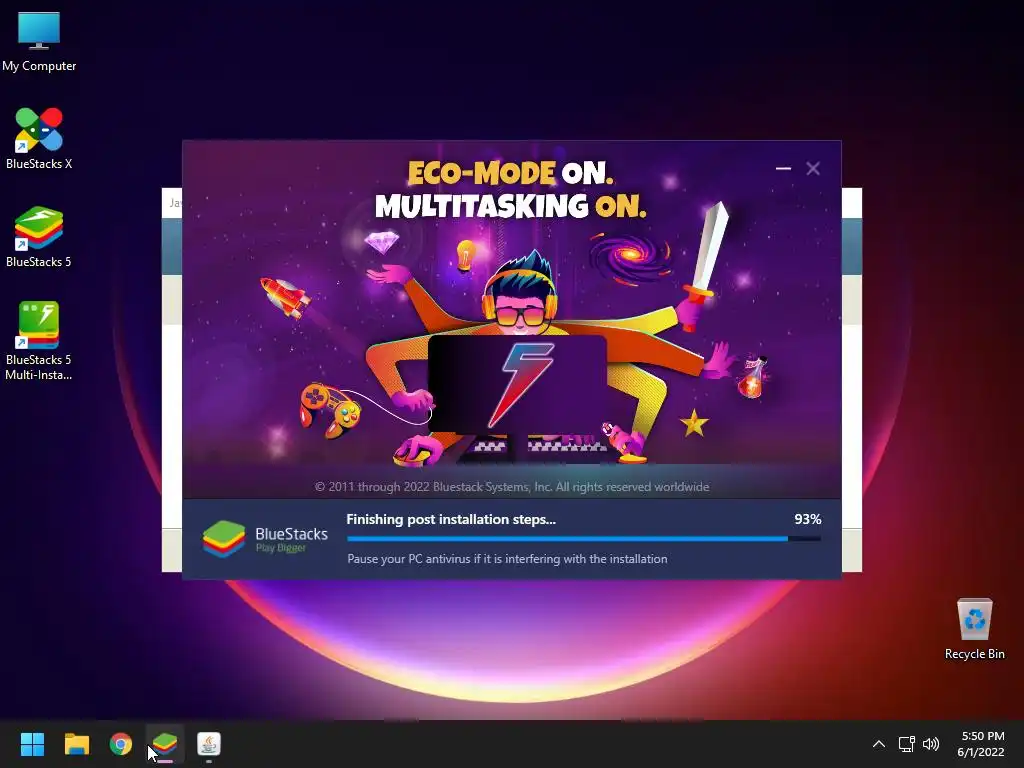Image resolution: width=1024 pixels, height=768 pixels.
Task: Close the BlueStacks installer window
Action: tap(813, 168)
